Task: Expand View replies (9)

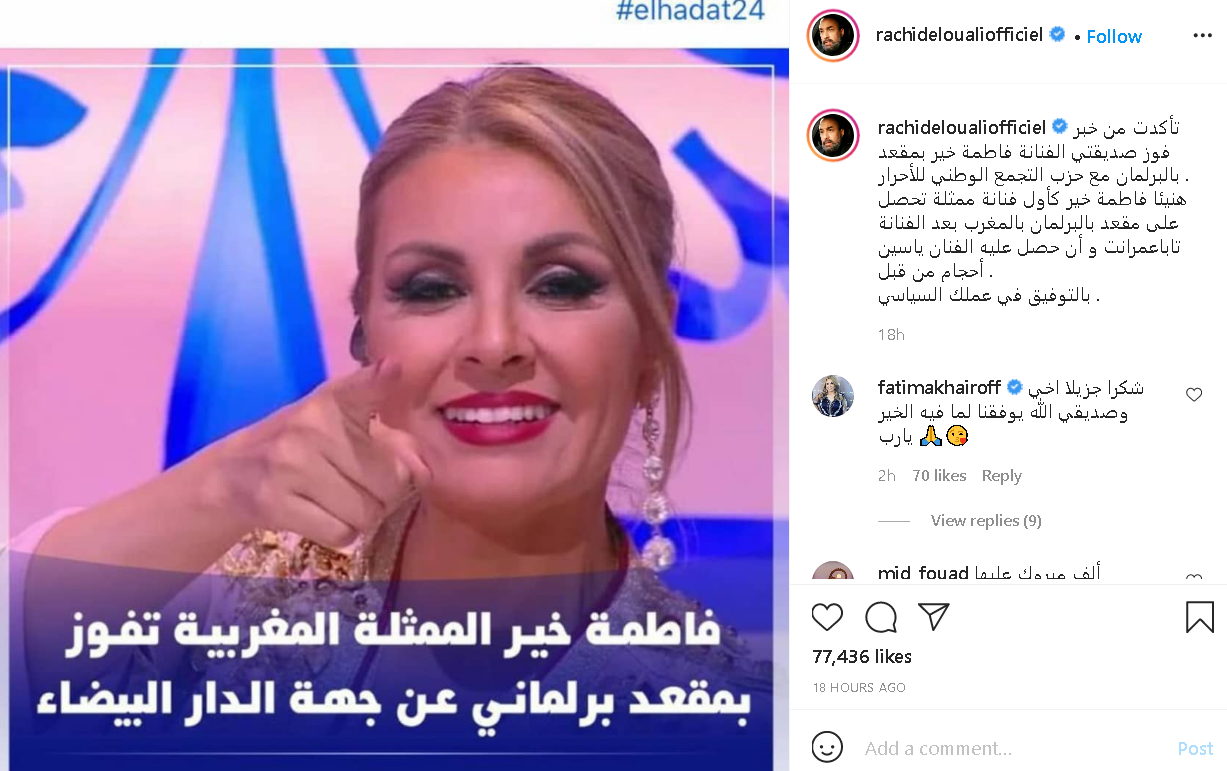Action: [986, 520]
